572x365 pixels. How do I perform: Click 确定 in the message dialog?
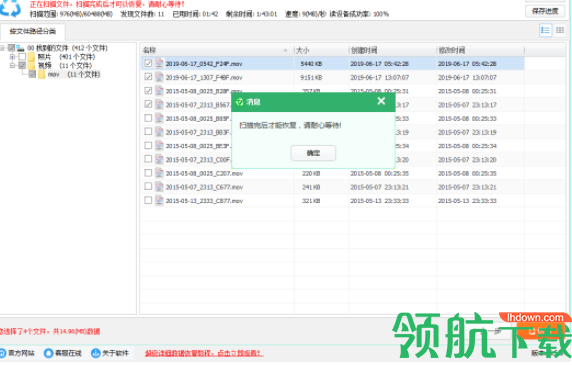tap(313, 153)
